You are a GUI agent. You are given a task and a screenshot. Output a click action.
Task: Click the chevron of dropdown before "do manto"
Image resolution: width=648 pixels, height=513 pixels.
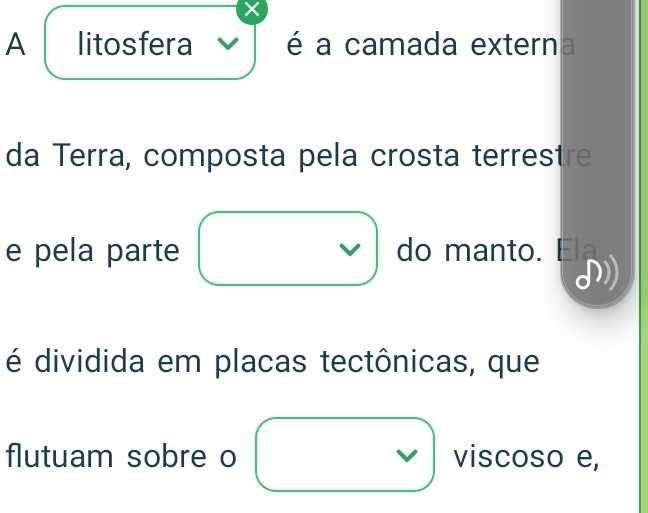pos(350,249)
